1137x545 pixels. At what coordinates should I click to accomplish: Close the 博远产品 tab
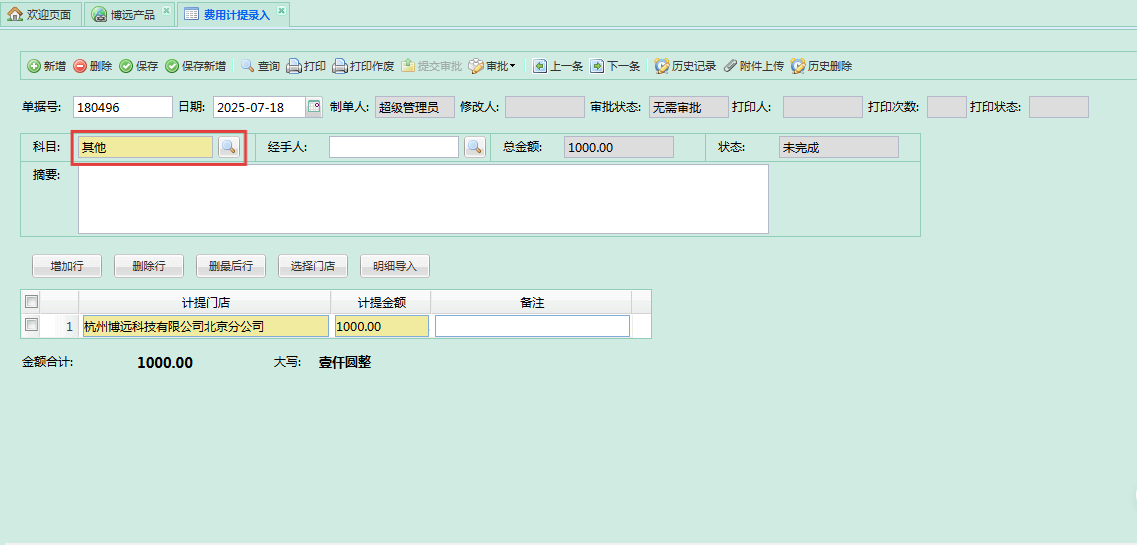coord(166,10)
